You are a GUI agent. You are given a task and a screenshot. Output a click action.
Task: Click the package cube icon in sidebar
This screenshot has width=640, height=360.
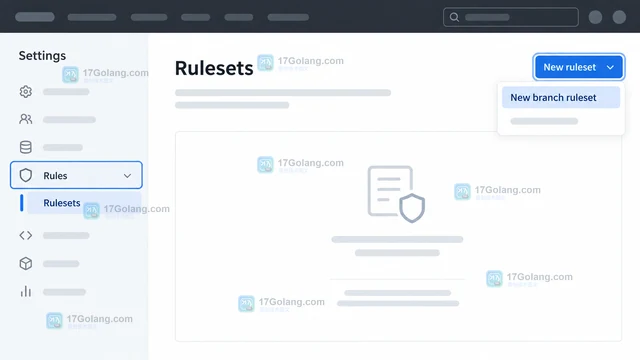pyautogui.click(x=26, y=264)
